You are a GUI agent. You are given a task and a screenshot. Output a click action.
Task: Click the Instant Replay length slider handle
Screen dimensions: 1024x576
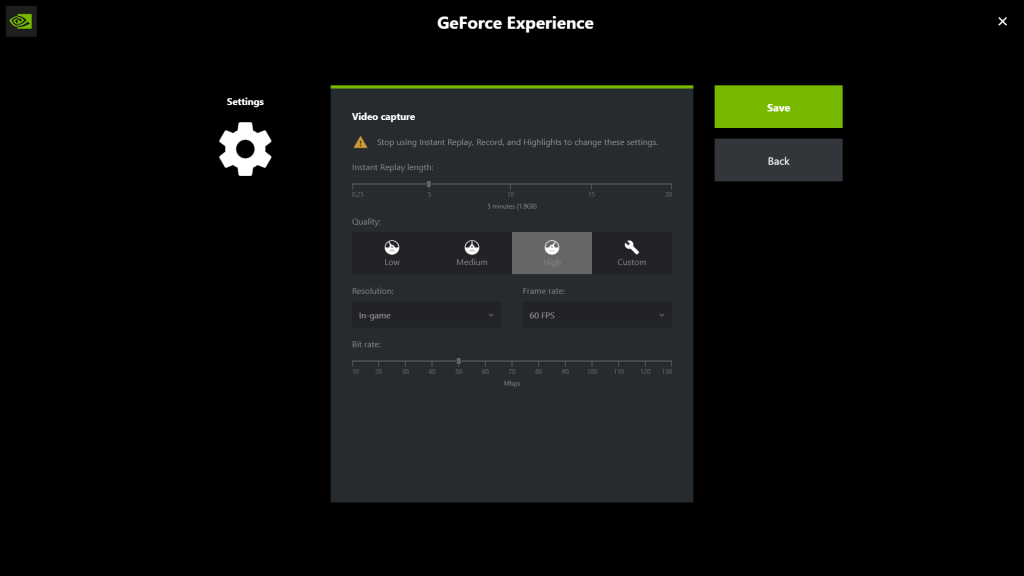click(x=429, y=184)
